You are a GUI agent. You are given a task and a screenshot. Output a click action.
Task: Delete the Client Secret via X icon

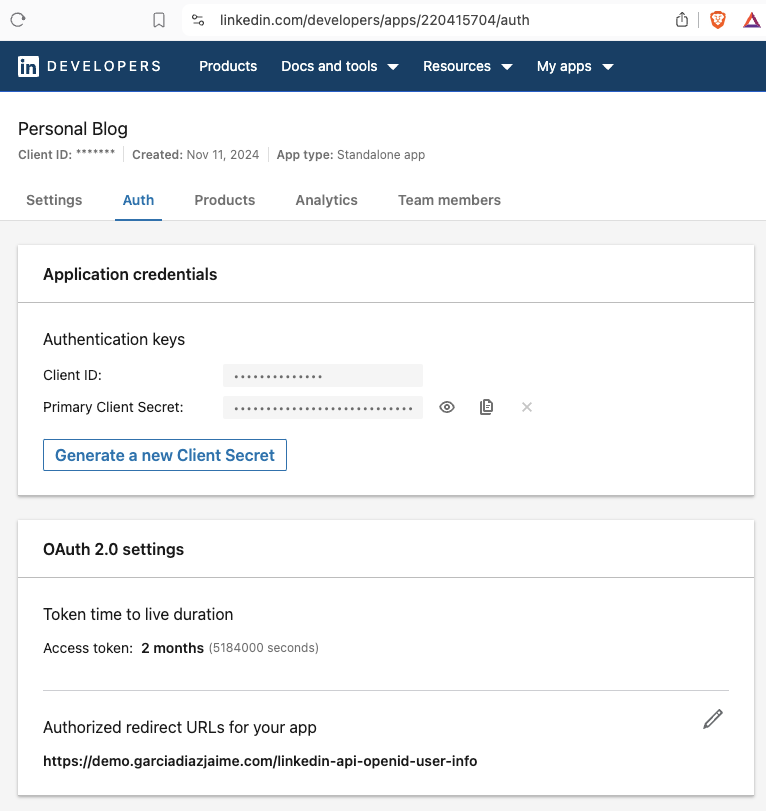tap(526, 407)
